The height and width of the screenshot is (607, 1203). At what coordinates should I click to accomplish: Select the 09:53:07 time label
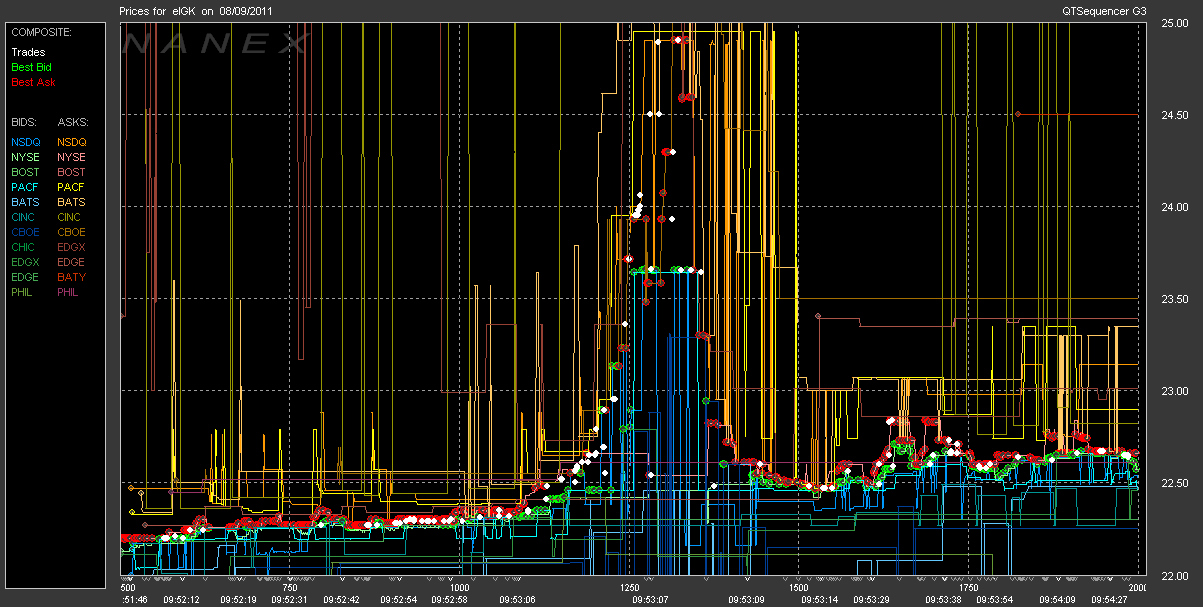tap(650, 600)
